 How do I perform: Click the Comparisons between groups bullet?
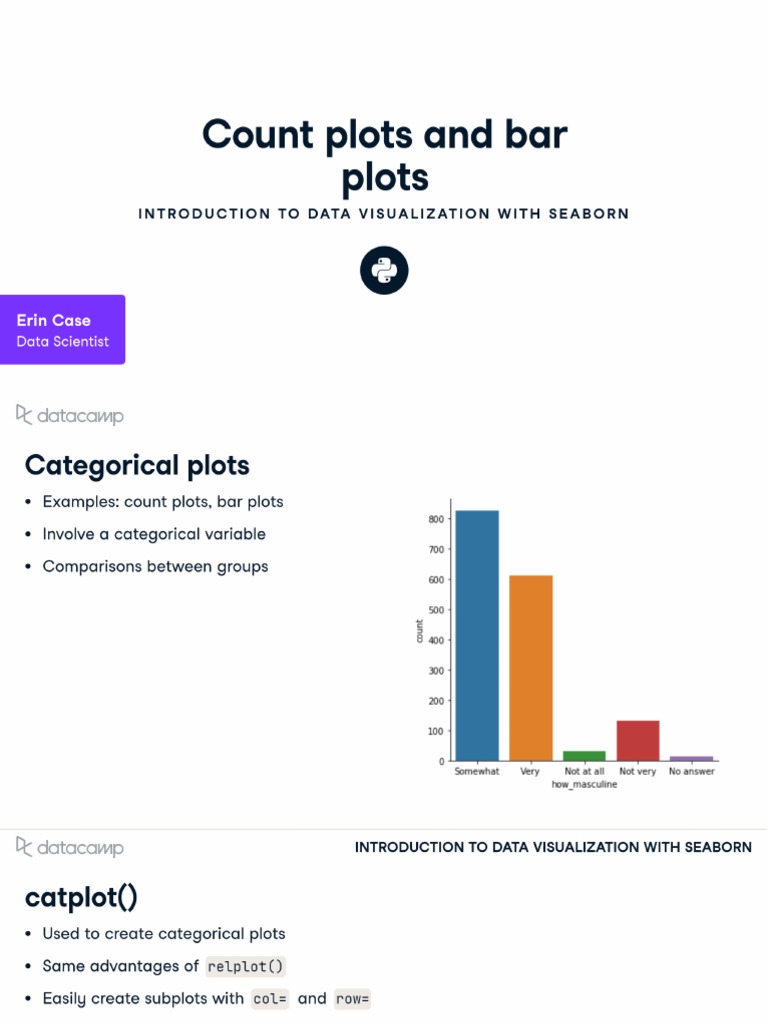pos(155,566)
